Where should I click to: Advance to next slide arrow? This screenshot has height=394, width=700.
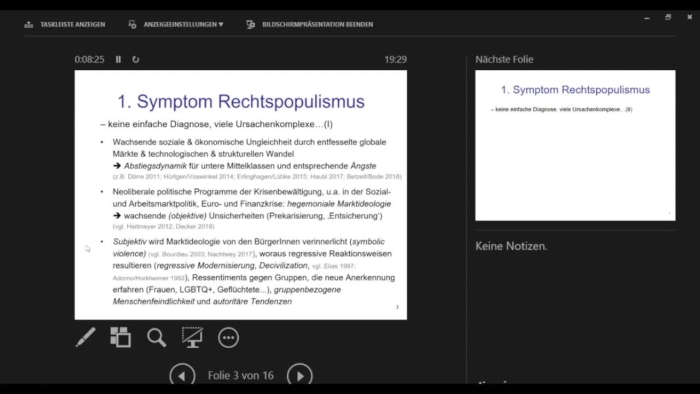point(300,375)
